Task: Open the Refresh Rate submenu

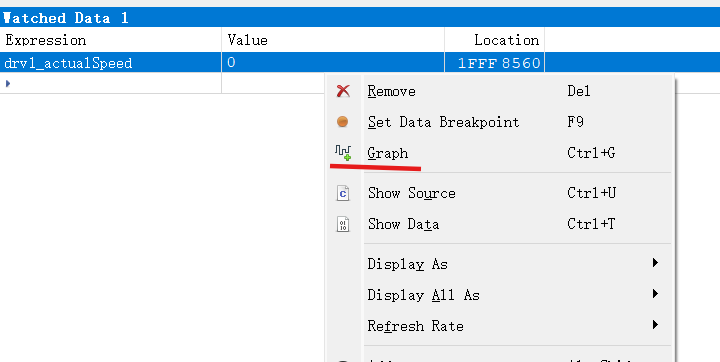Action: pos(500,326)
